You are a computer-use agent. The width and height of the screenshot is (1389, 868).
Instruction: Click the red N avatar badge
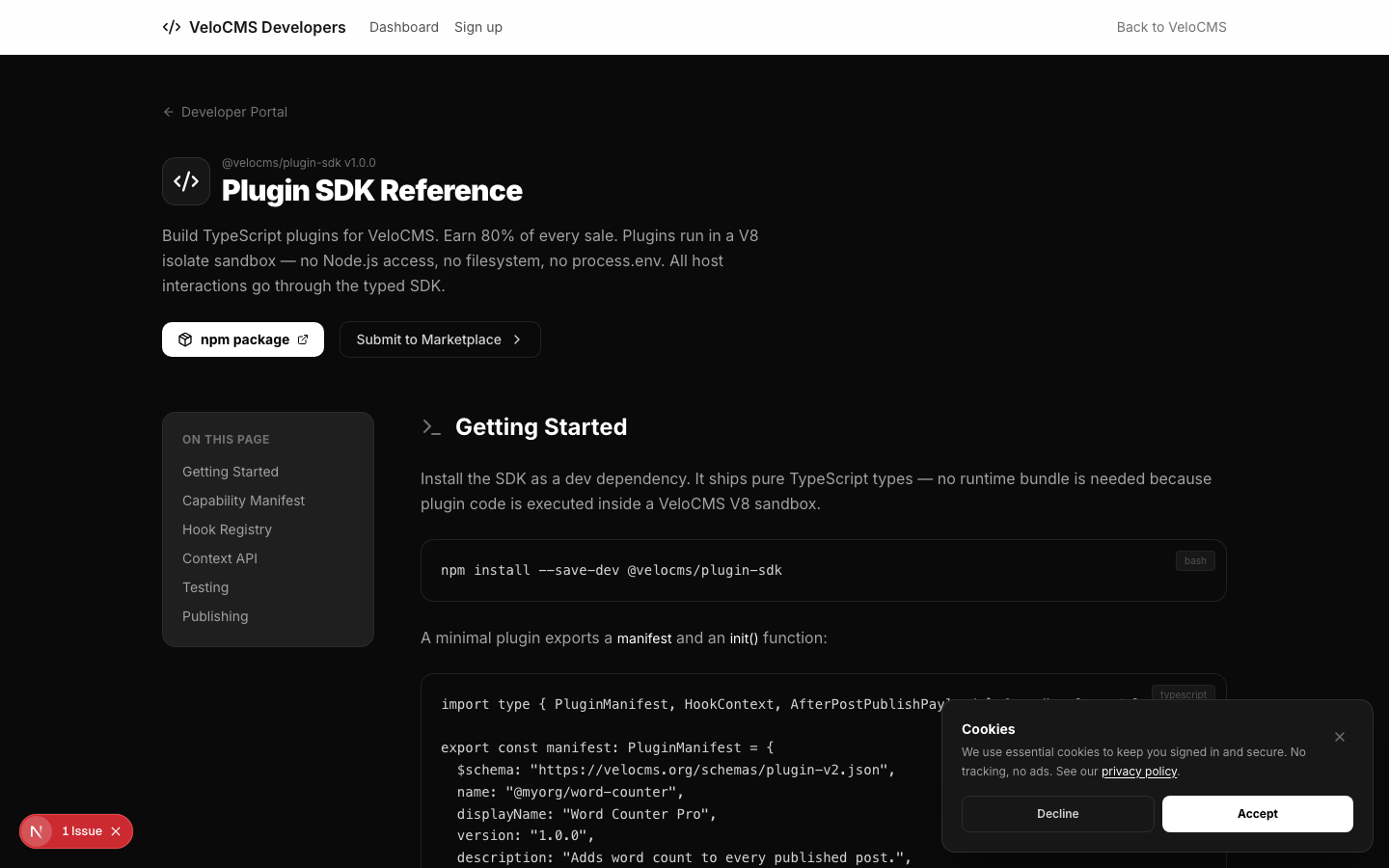coord(37,831)
